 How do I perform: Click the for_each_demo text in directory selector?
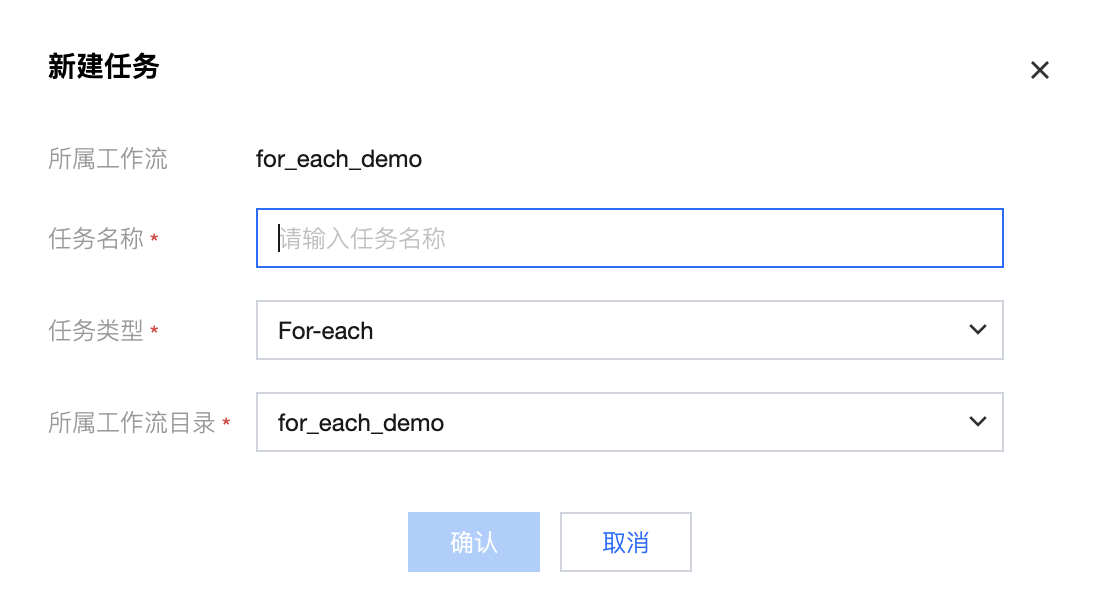tap(361, 423)
